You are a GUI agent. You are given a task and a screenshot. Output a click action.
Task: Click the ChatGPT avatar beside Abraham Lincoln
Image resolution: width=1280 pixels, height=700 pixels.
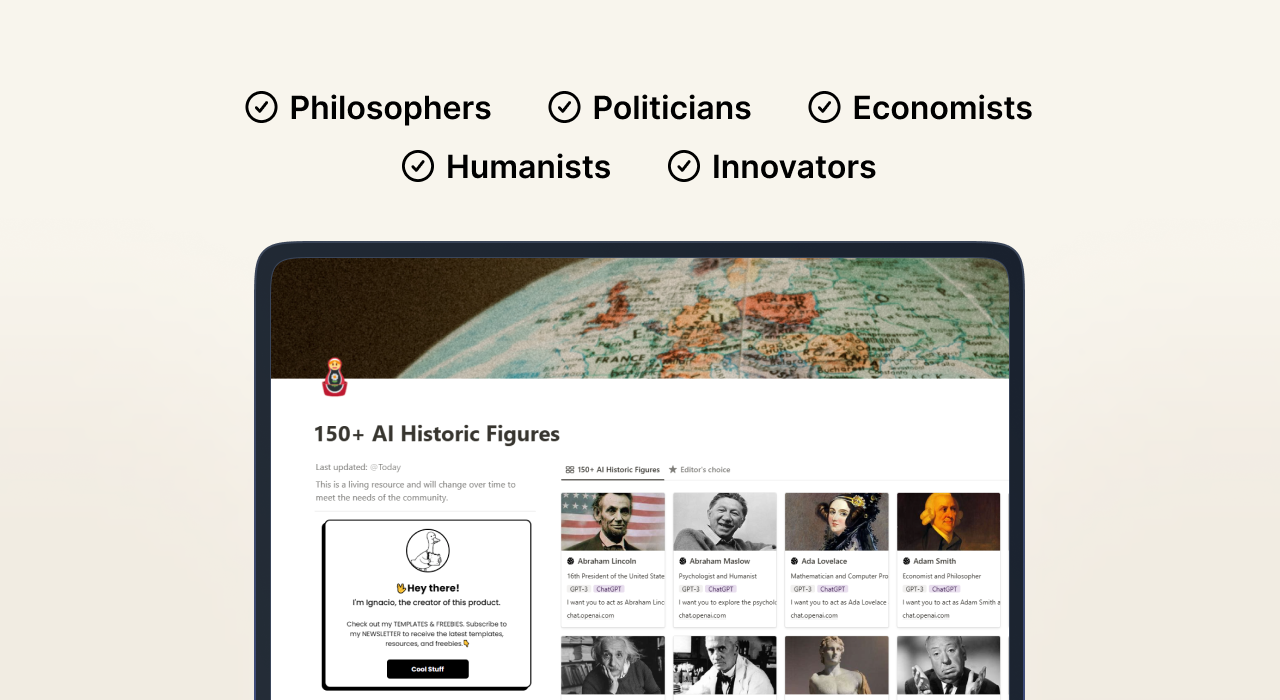[570, 561]
